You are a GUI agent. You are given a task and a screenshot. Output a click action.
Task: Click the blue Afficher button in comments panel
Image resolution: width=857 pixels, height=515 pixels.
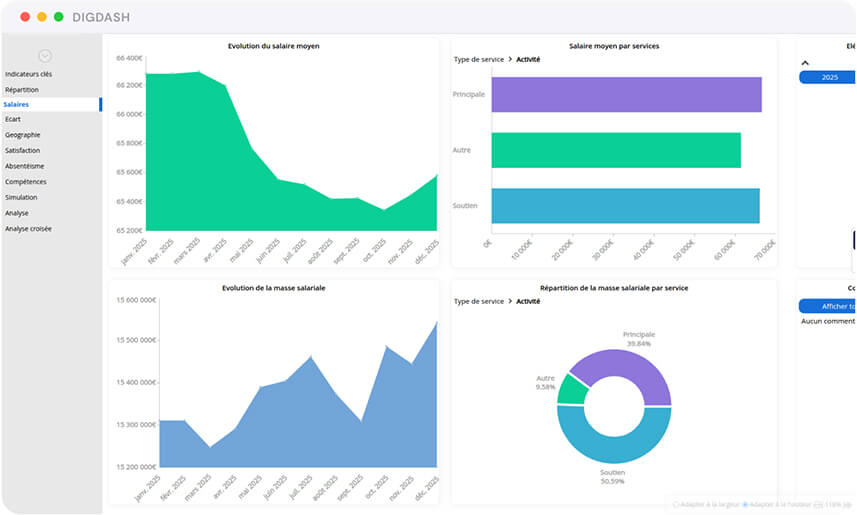coord(827,306)
